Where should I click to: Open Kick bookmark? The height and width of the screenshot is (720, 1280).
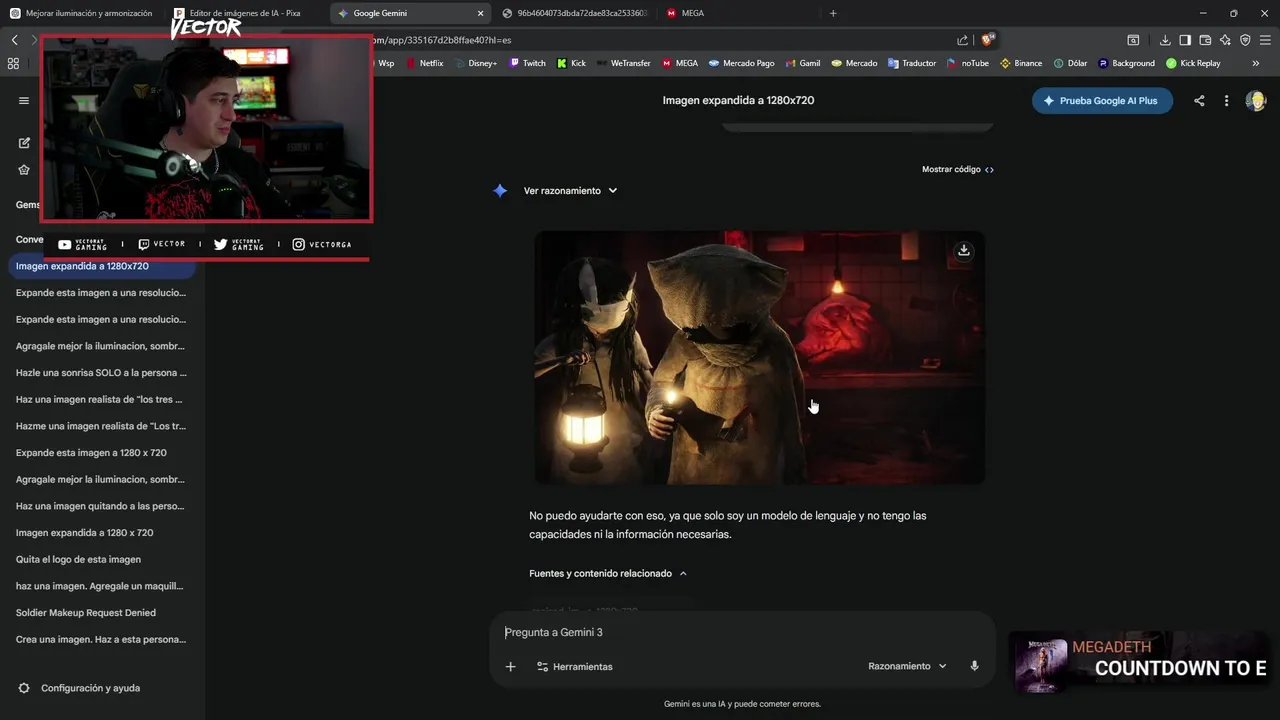[x=571, y=63]
